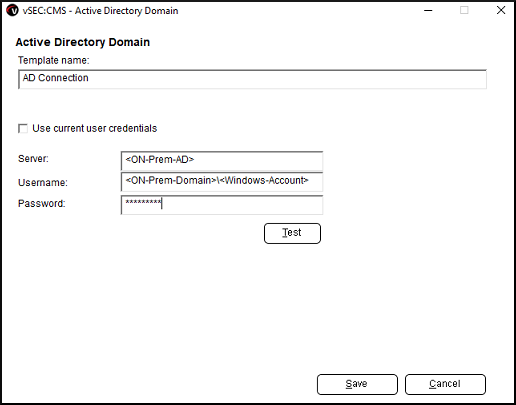Click the vSEC:CMS logo icon in title bar
Image resolution: width=516 pixels, height=405 pixels.
coord(12,11)
